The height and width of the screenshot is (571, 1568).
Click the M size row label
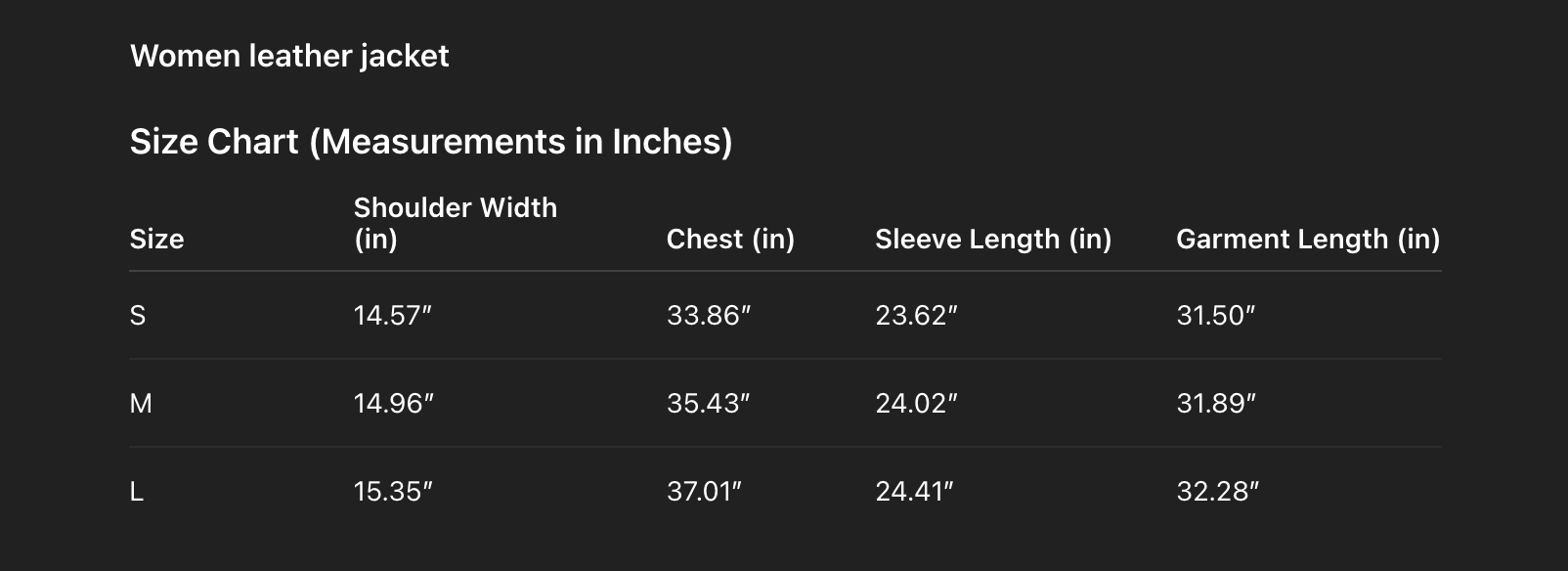pyautogui.click(x=141, y=404)
